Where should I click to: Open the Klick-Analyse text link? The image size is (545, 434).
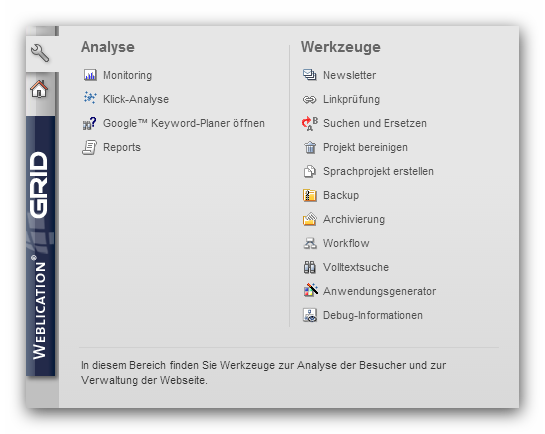point(136,99)
